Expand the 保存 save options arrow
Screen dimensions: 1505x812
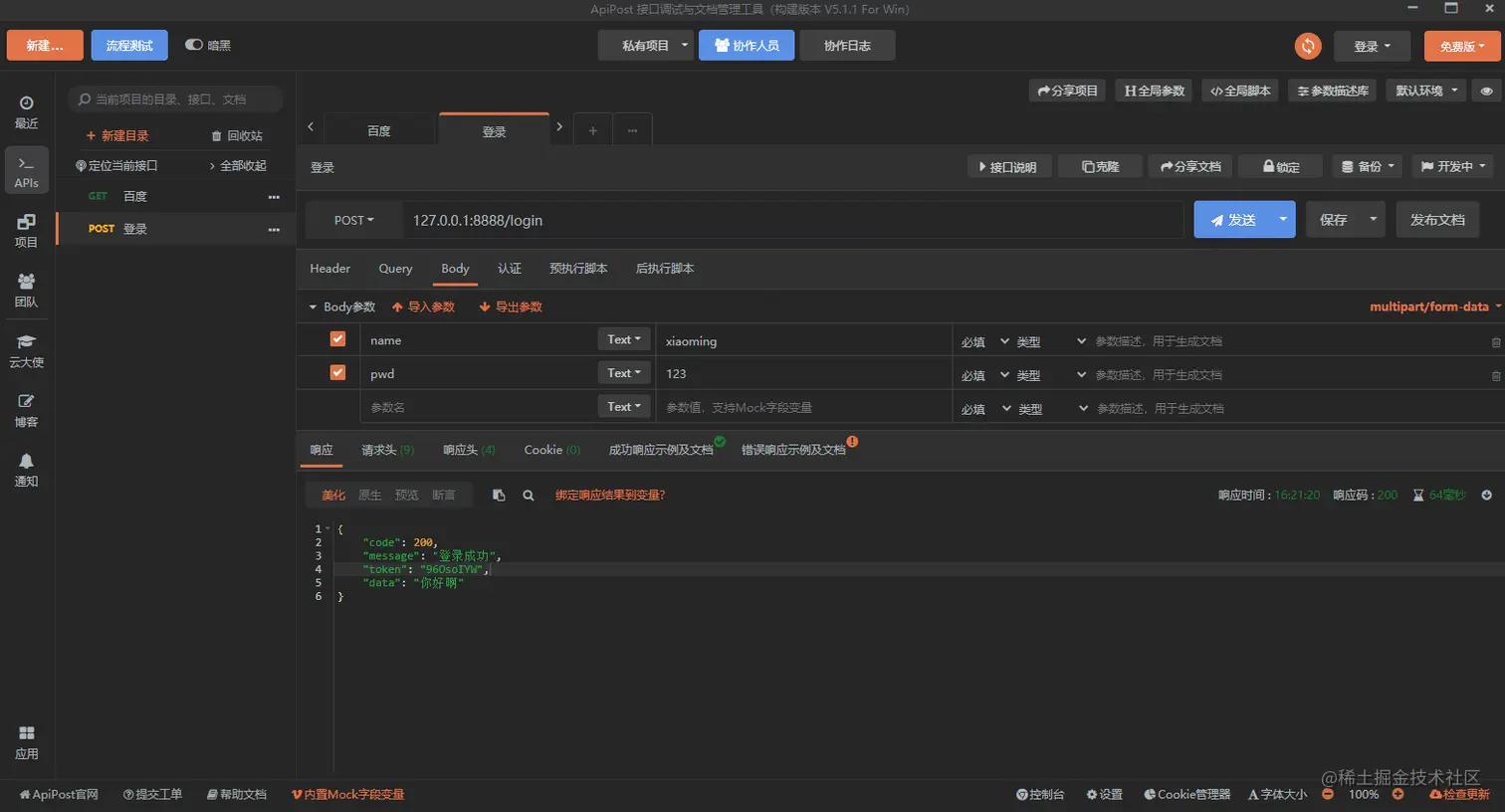[x=1373, y=219]
